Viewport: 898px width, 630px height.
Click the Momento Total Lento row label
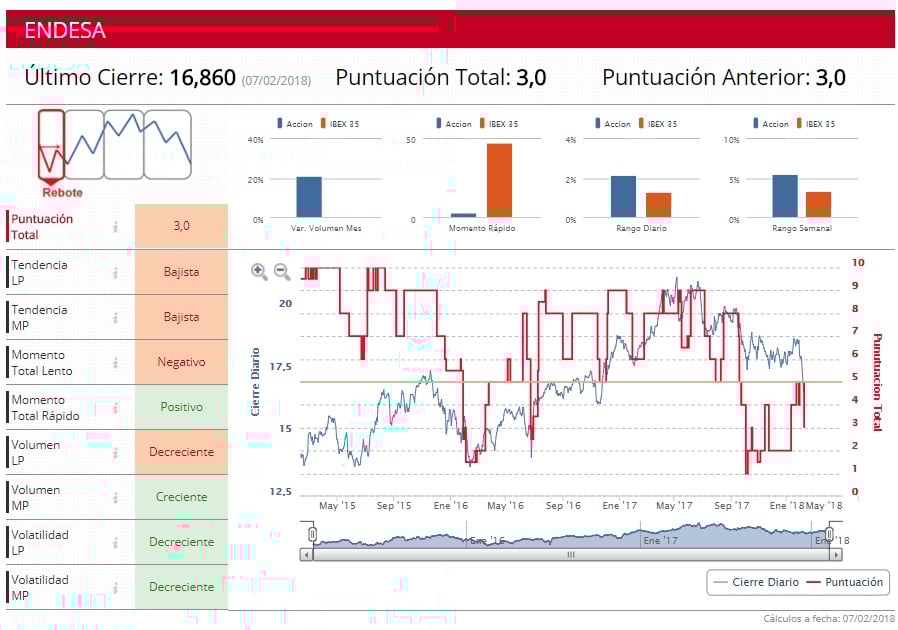[x=42, y=363]
